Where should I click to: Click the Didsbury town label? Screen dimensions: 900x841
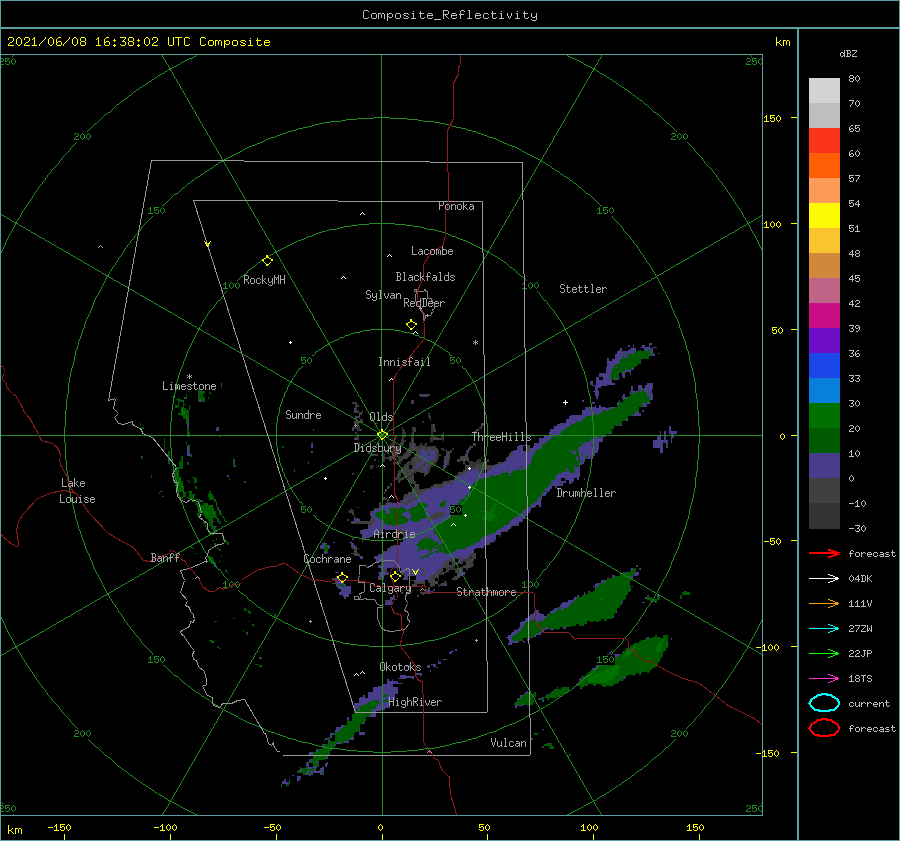pos(377,448)
